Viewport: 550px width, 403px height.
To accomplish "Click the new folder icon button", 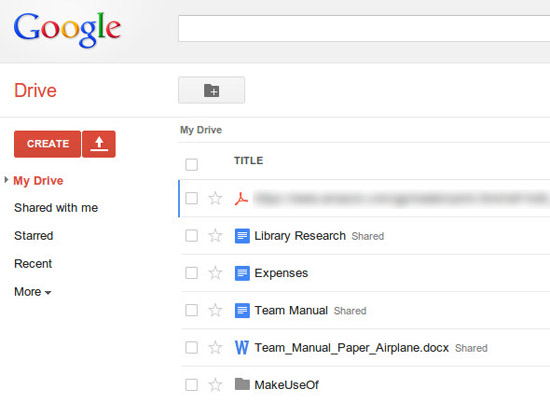I will coord(212,90).
